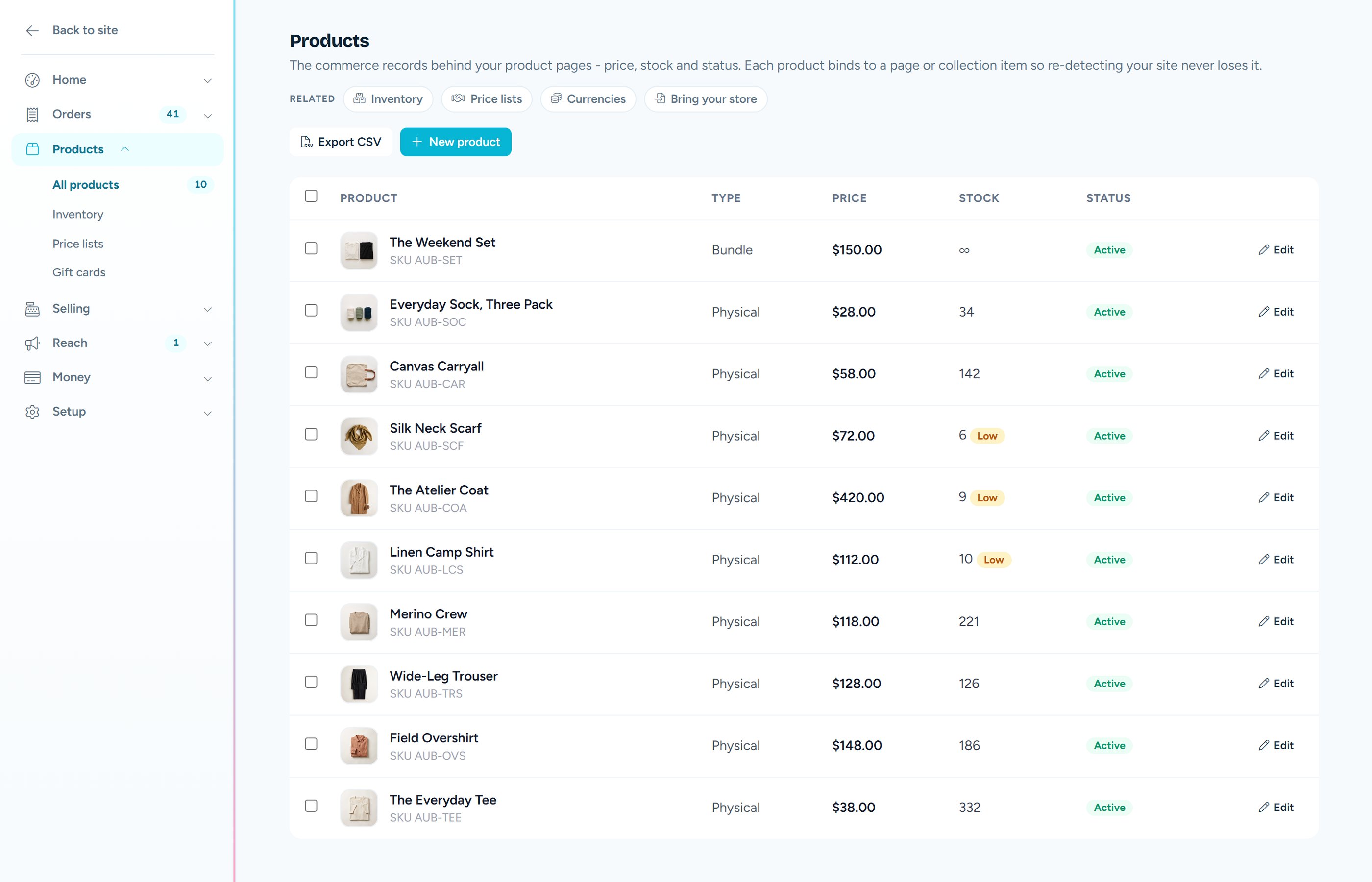Click the pencil icon for Wide-Leg Trouser
This screenshot has width=1372, height=882.
[1264, 683]
